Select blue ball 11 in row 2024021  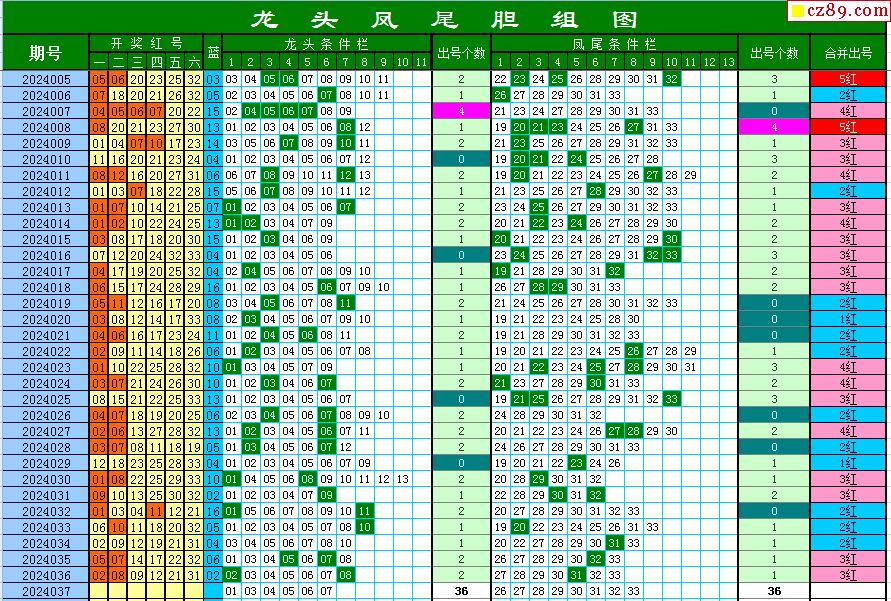coord(213,335)
